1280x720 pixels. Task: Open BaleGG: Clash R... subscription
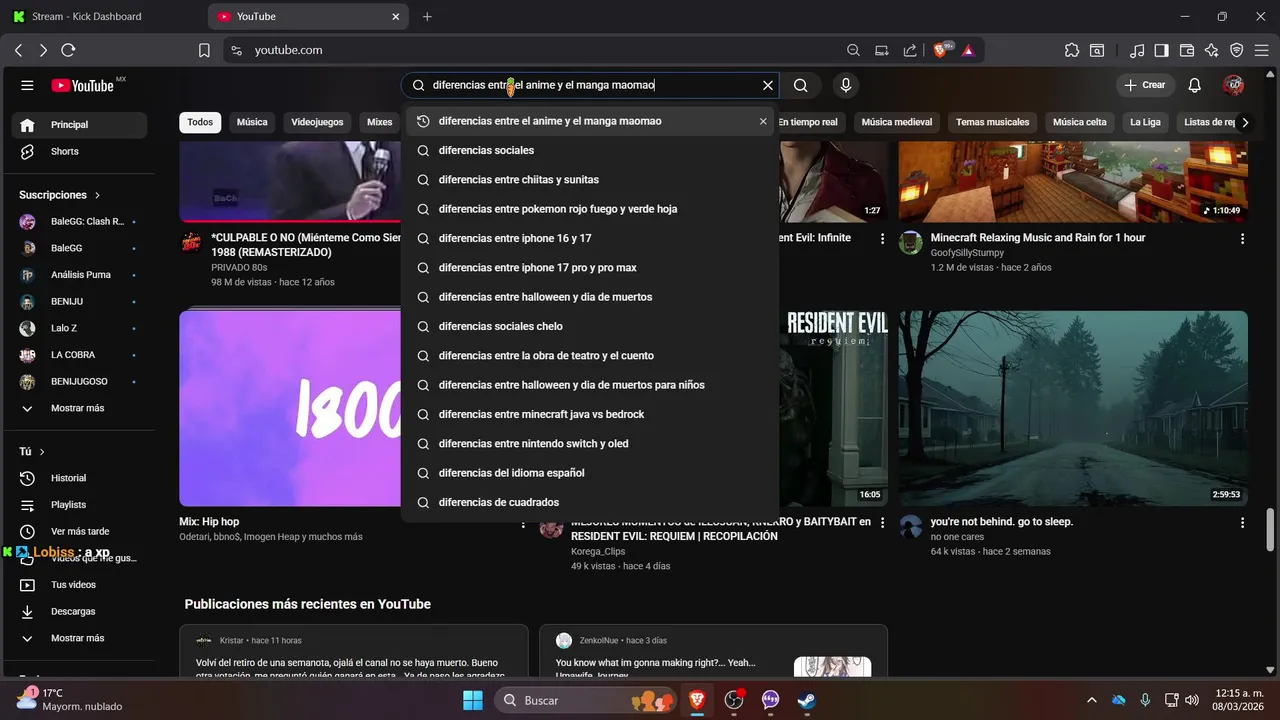click(x=79, y=221)
